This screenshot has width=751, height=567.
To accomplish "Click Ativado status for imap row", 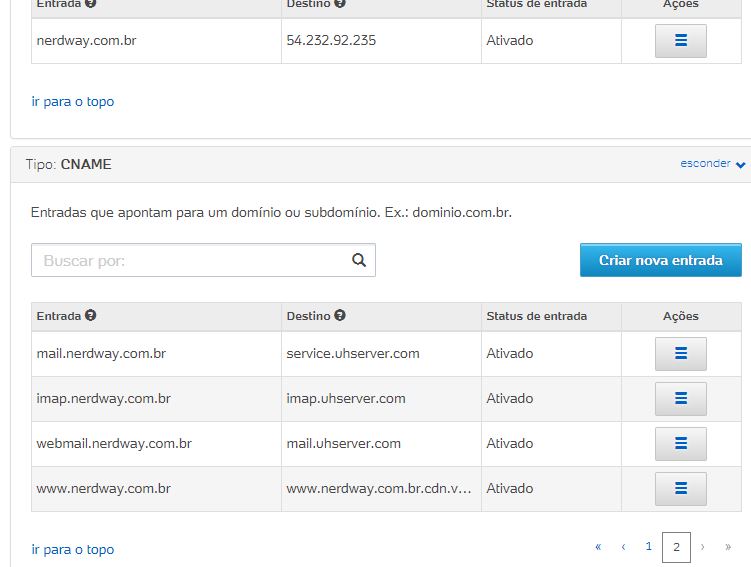I will coord(510,398).
